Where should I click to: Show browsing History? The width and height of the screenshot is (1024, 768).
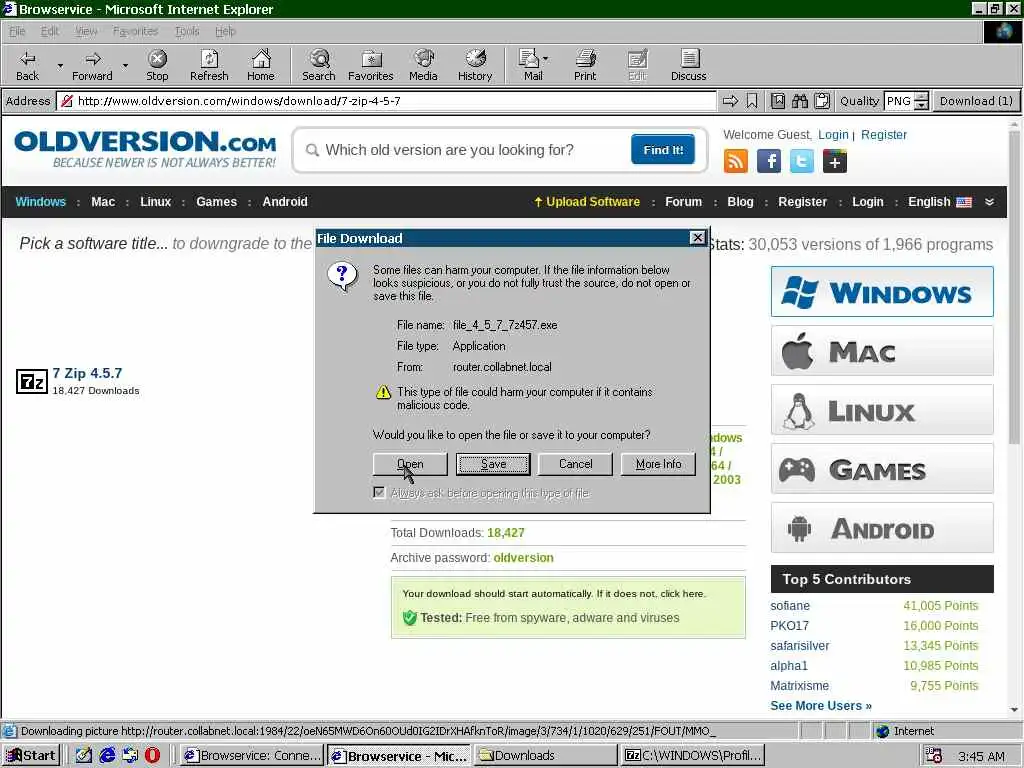[475, 65]
